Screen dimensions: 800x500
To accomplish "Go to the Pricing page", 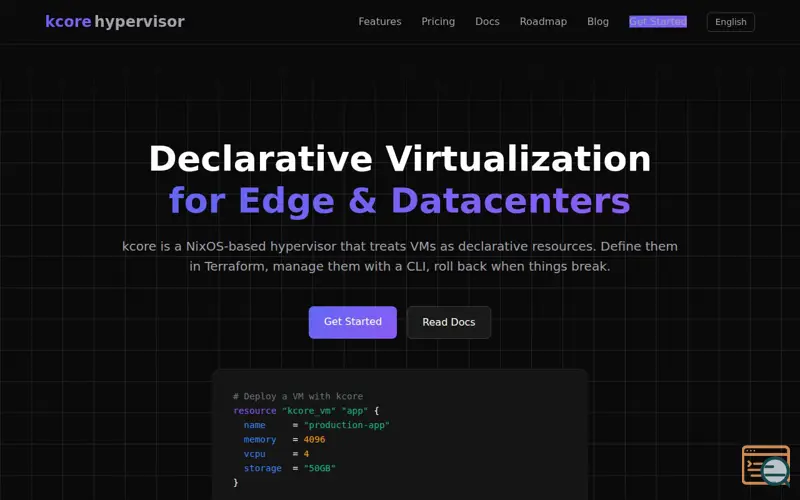I will 438,21.
